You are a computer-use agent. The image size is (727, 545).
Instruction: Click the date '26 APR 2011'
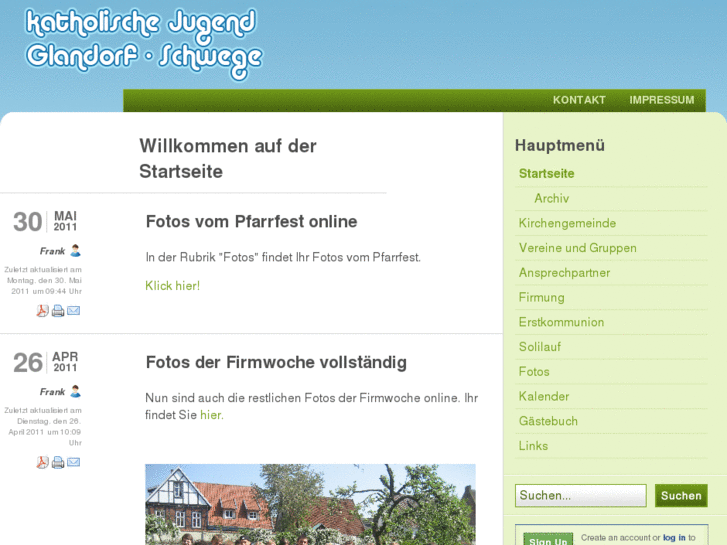45,362
